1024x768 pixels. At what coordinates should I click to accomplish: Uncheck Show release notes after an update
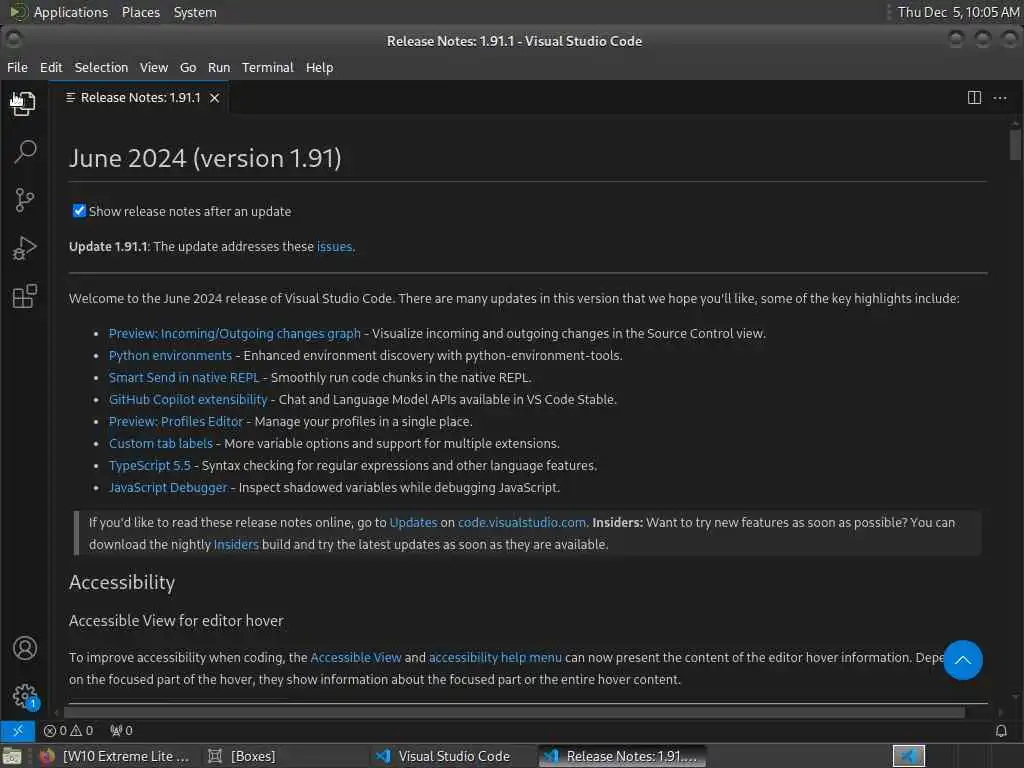pos(79,210)
